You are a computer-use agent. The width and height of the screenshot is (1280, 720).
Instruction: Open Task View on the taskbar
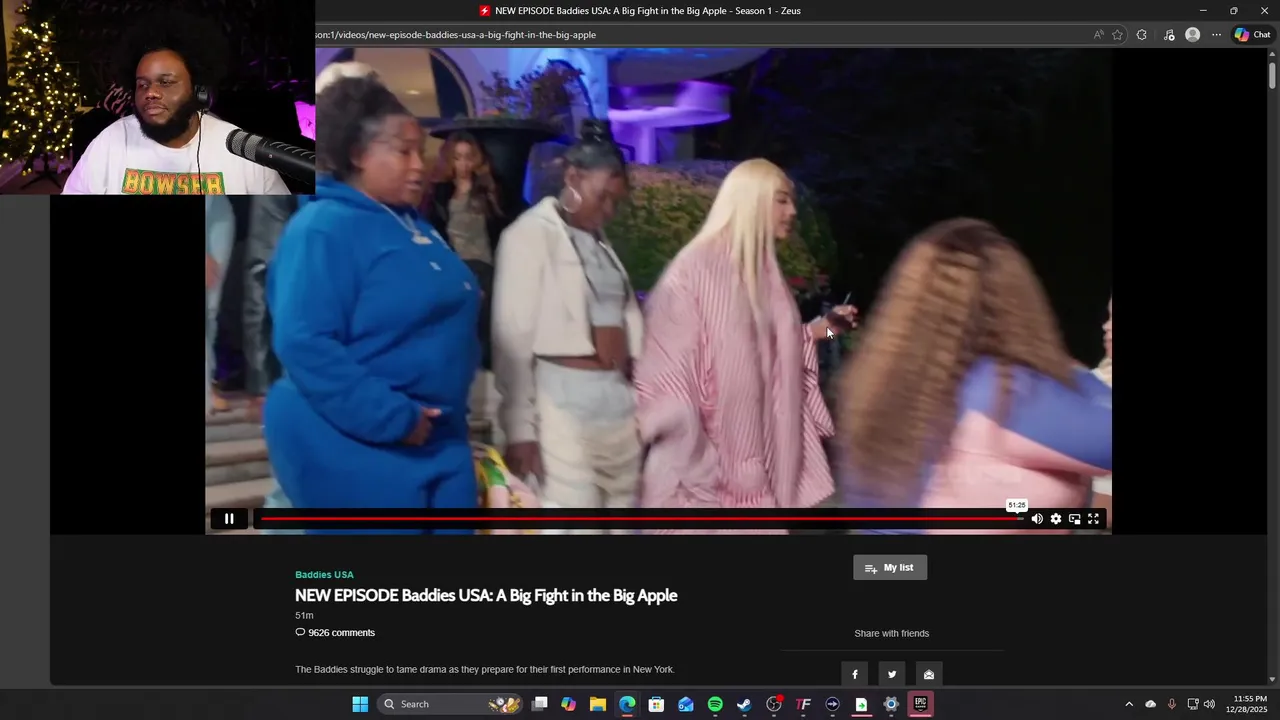coord(540,704)
